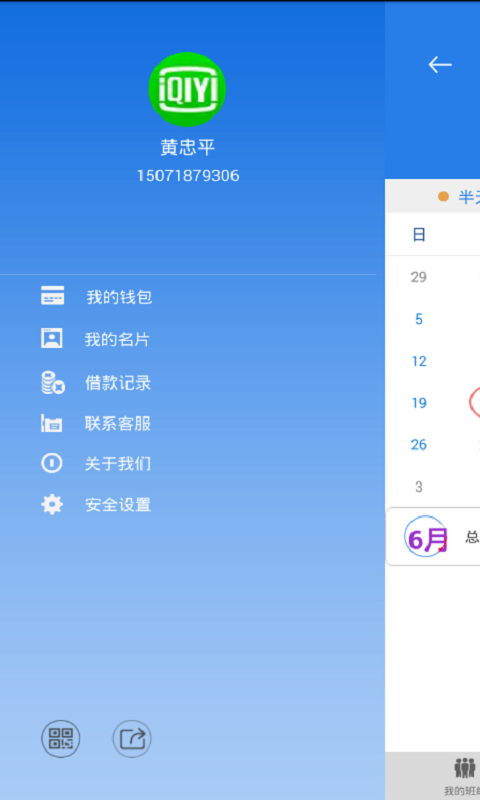Click the wallet card icon
The width and height of the screenshot is (480, 800).
tap(53, 295)
